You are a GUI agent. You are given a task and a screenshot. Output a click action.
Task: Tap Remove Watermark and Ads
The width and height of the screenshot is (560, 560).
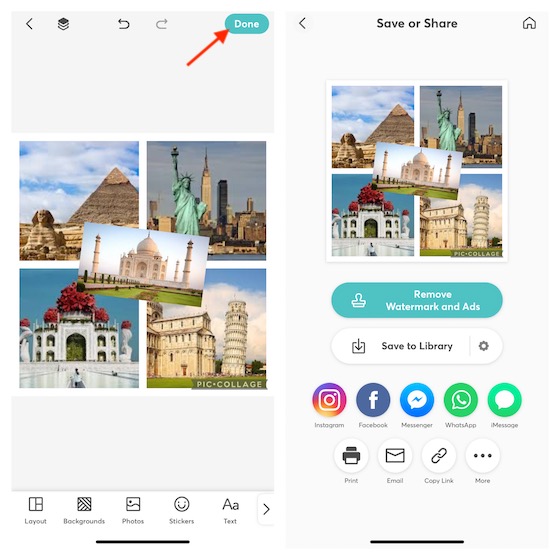click(417, 300)
